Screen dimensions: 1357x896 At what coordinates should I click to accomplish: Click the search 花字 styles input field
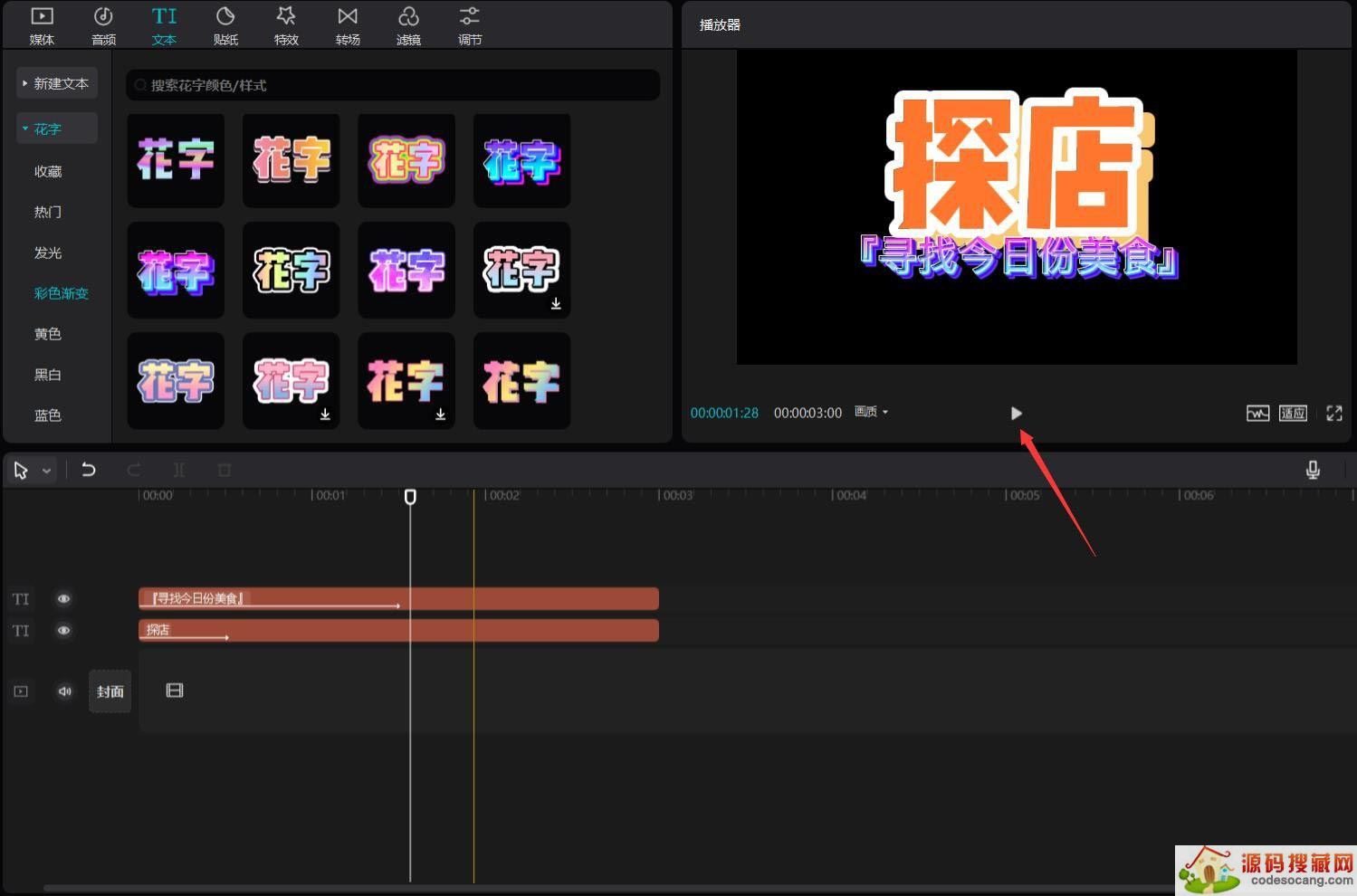393,85
